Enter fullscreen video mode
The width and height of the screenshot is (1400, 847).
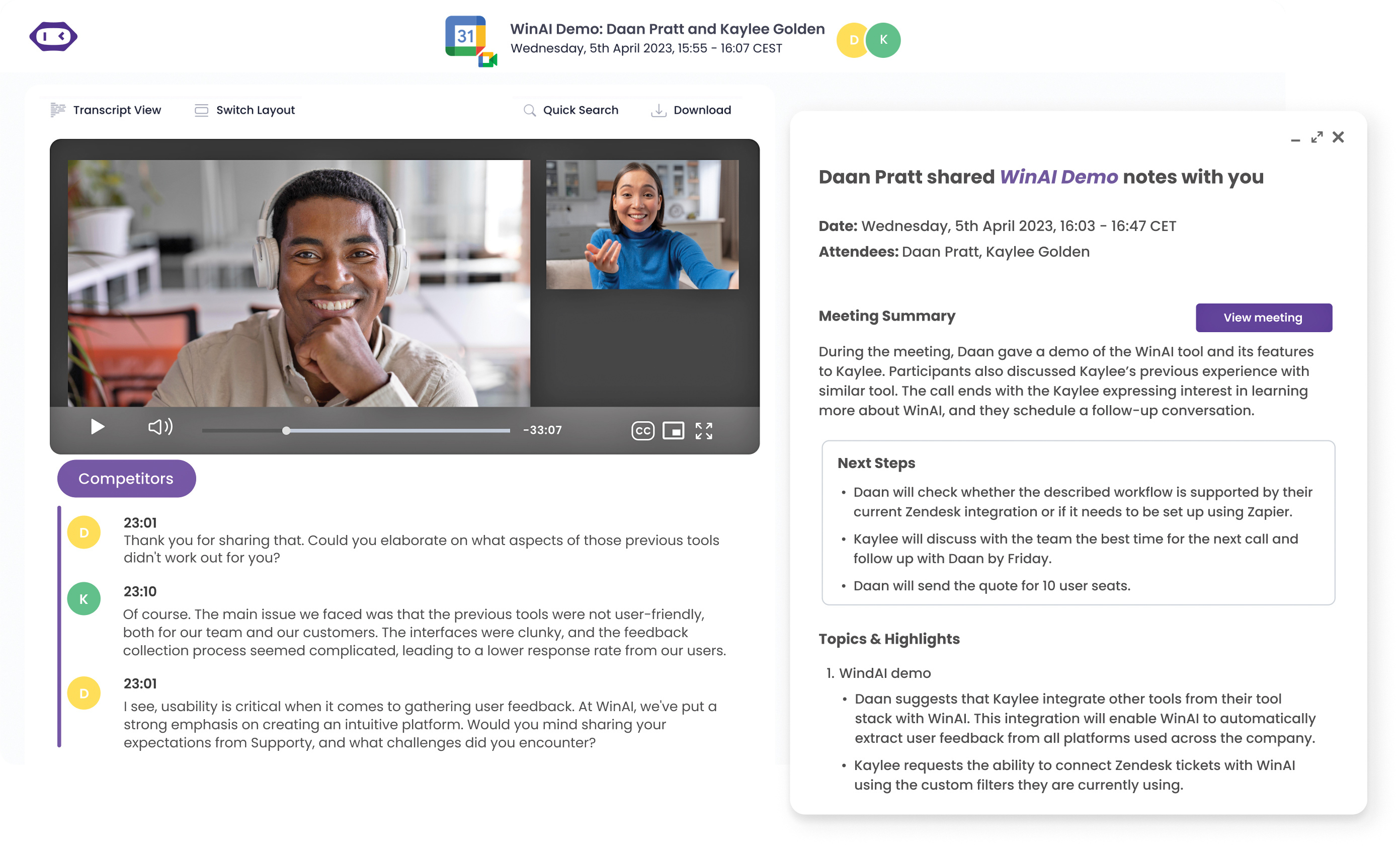[x=703, y=430]
